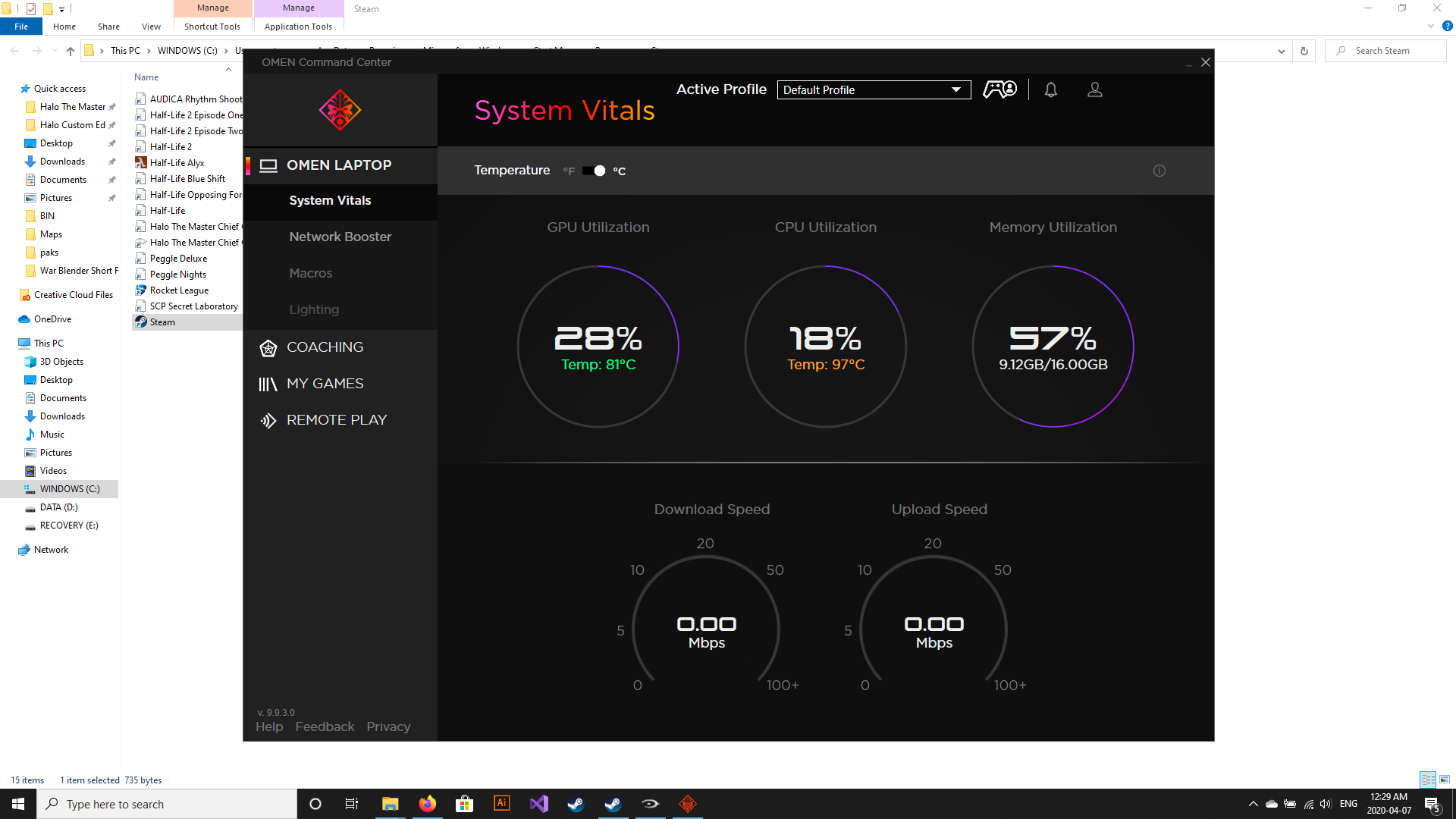Click the OMEN diamond logo
The height and width of the screenshot is (819, 1456).
(x=340, y=110)
